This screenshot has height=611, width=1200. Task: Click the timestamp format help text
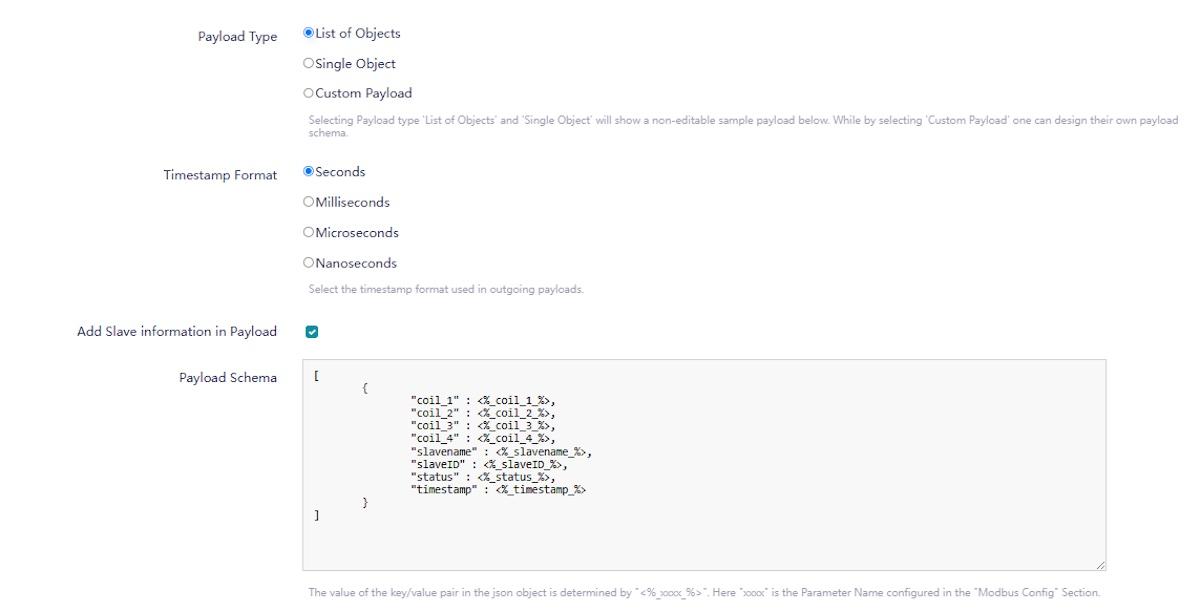click(445, 290)
